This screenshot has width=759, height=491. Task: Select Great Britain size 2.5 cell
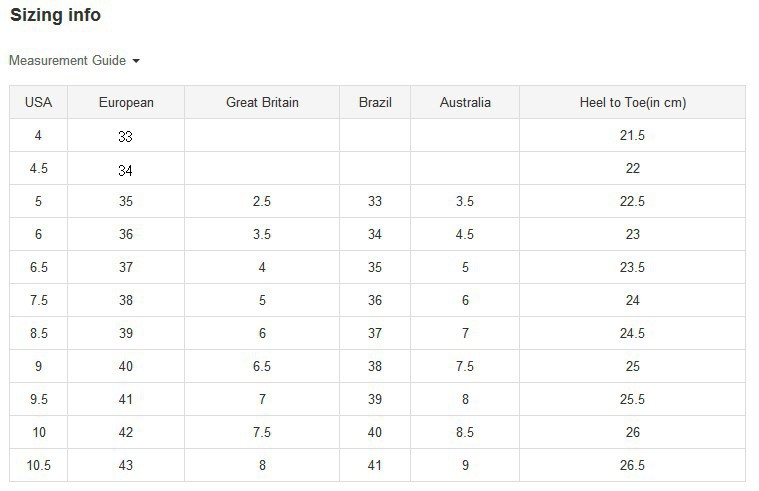[262, 202]
